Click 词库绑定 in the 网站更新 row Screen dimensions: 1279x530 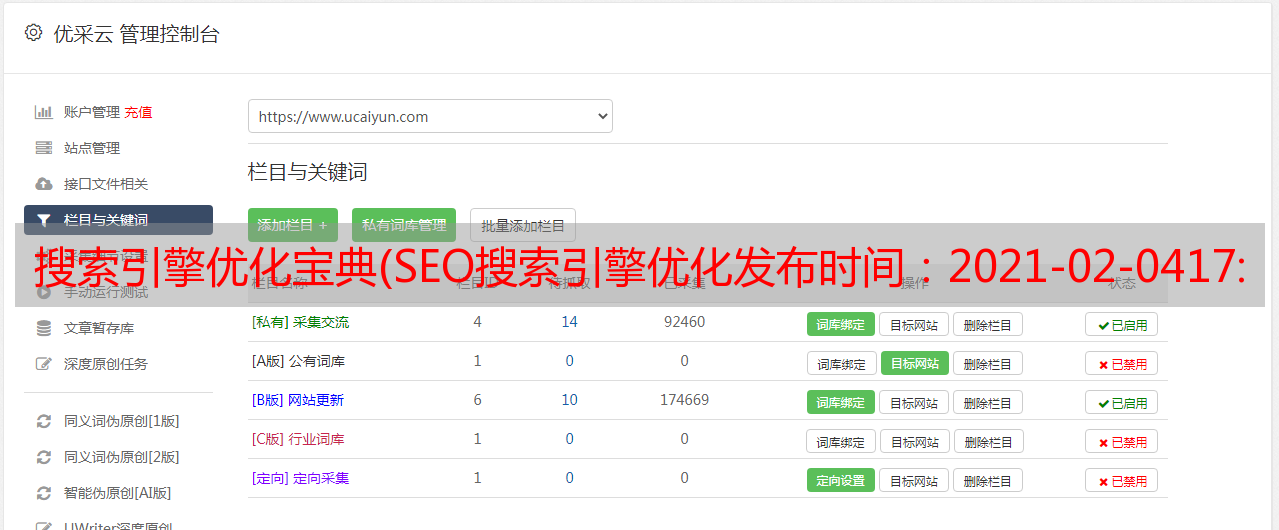pyautogui.click(x=841, y=402)
